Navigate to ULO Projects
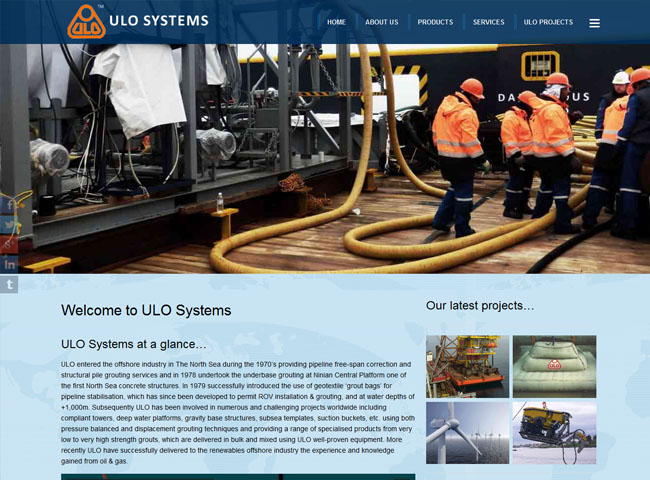Screen dimensions: 650x480 (x=548, y=22)
